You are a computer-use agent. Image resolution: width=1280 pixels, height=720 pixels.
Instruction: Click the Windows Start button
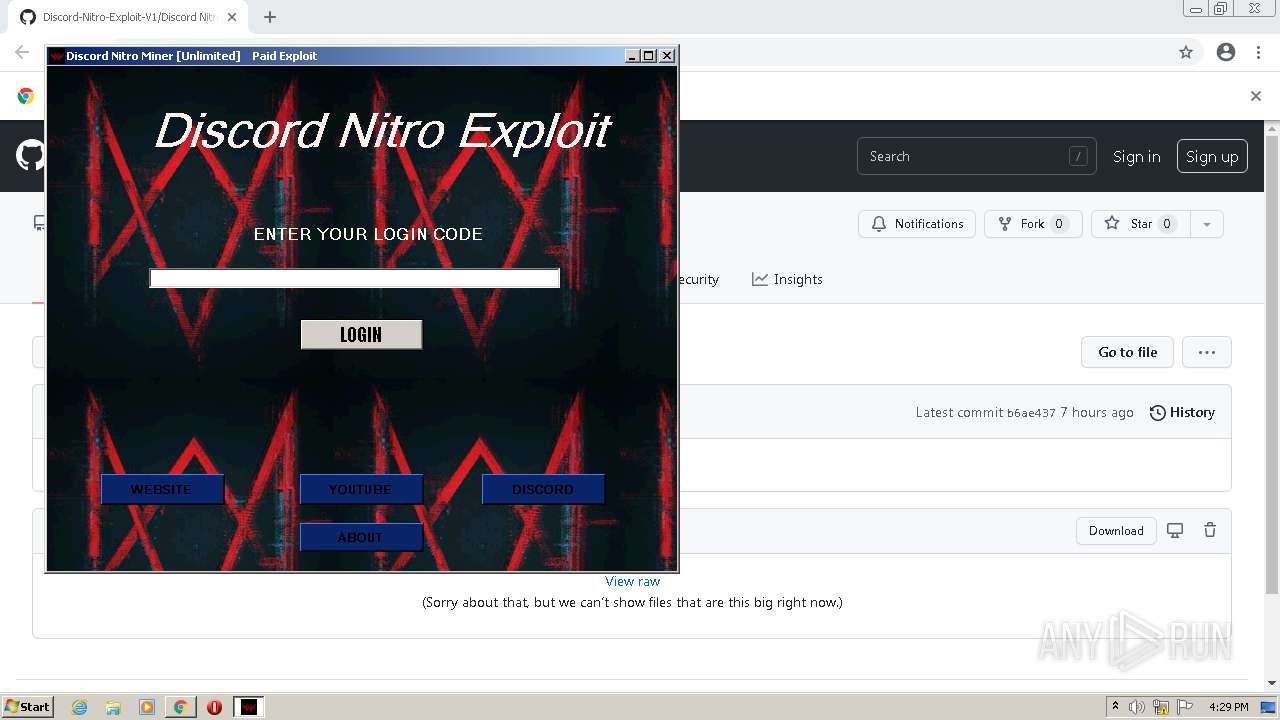click(x=28, y=707)
